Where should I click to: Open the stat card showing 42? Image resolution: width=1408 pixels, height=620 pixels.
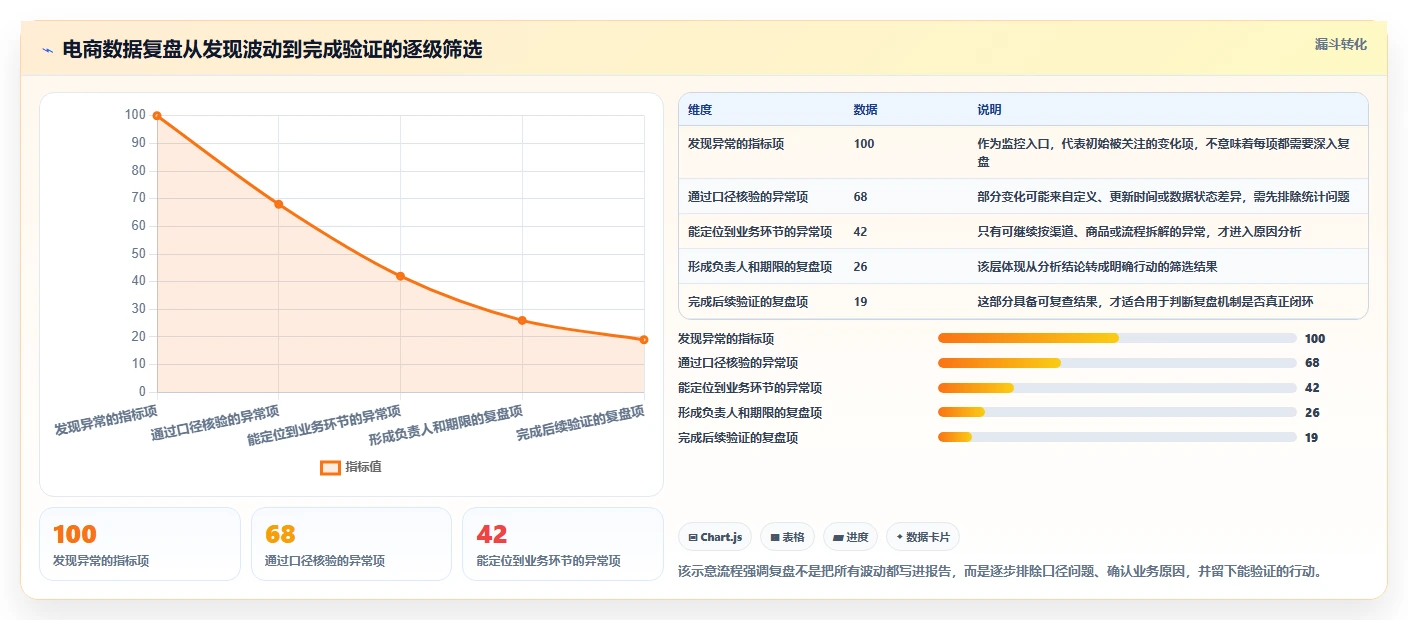[x=563, y=544]
